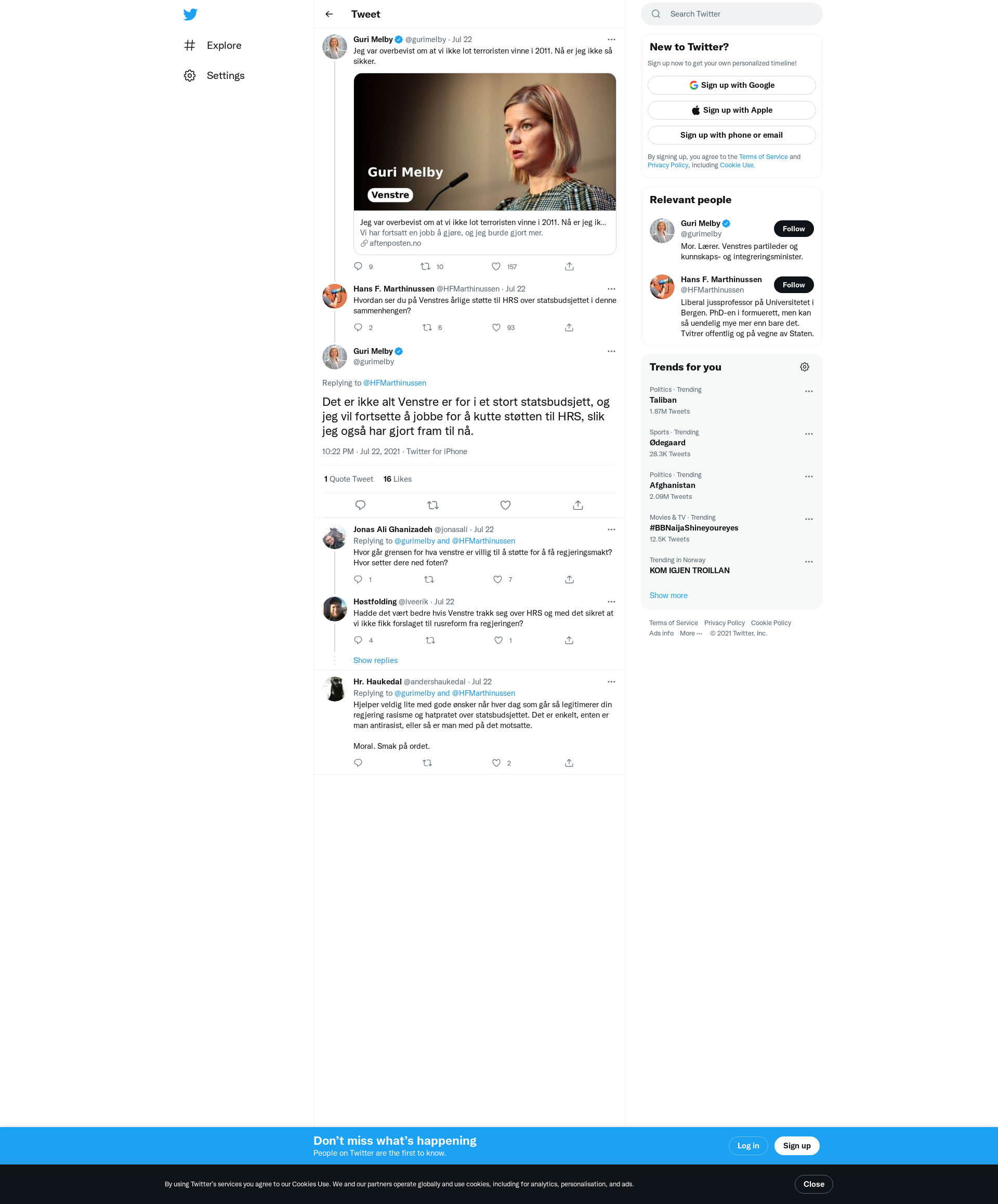Follow Hans F. Marthinussen in Relevant people
The height and width of the screenshot is (1204, 998).
tap(794, 285)
